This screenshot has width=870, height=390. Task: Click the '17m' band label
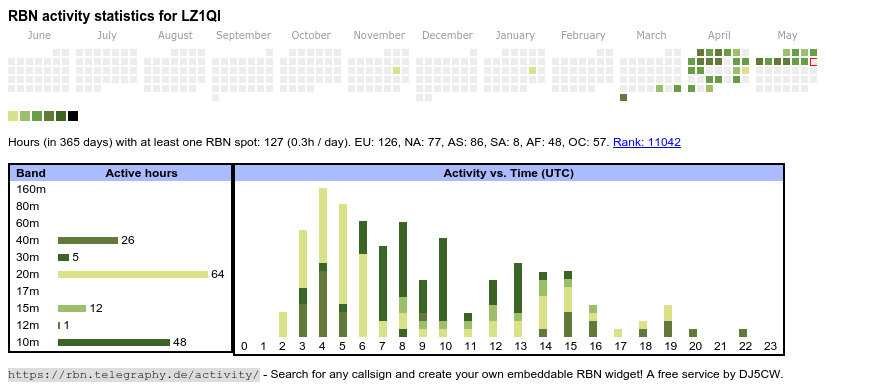coord(28,291)
